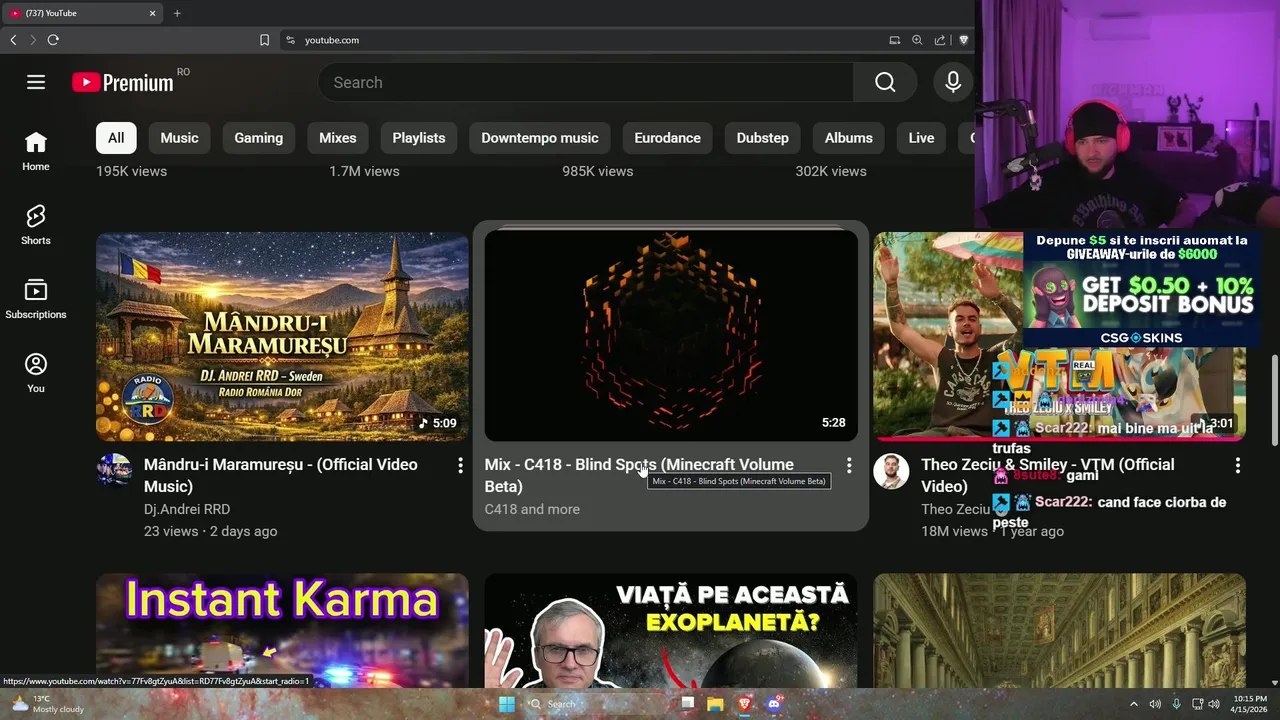Bookmark this page in address bar
Image resolution: width=1280 pixels, height=720 pixels.
tap(264, 40)
